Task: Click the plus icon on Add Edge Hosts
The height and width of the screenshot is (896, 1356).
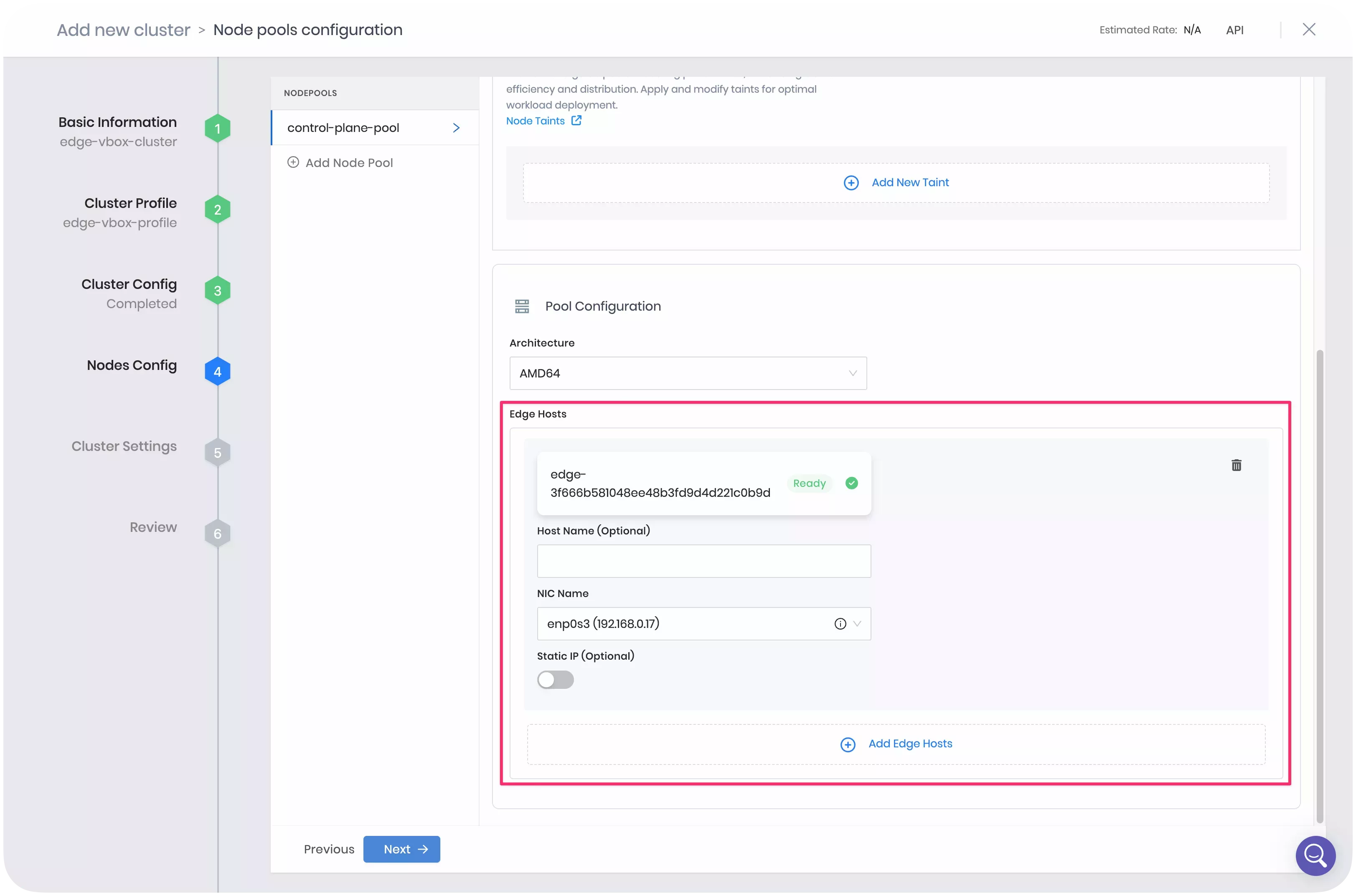Action: click(848, 744)
